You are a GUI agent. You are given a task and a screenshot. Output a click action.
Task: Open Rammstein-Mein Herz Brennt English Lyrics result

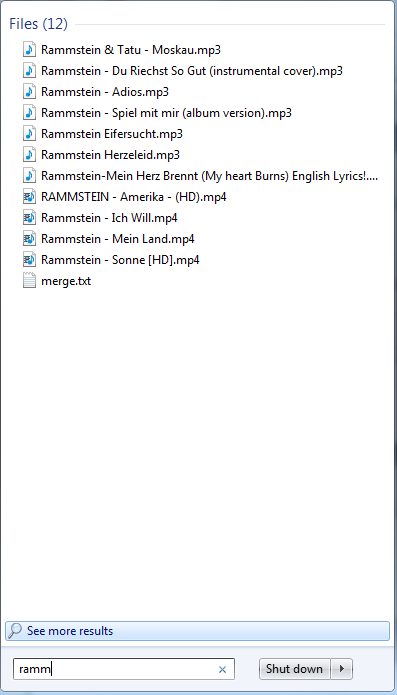209,176
